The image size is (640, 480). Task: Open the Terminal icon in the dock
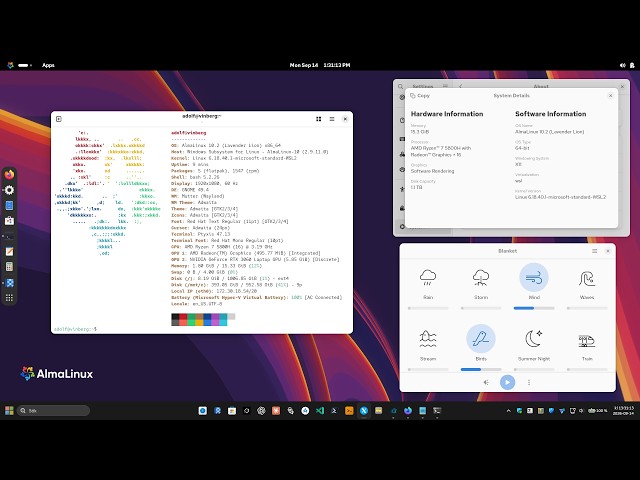click(9, 236)
